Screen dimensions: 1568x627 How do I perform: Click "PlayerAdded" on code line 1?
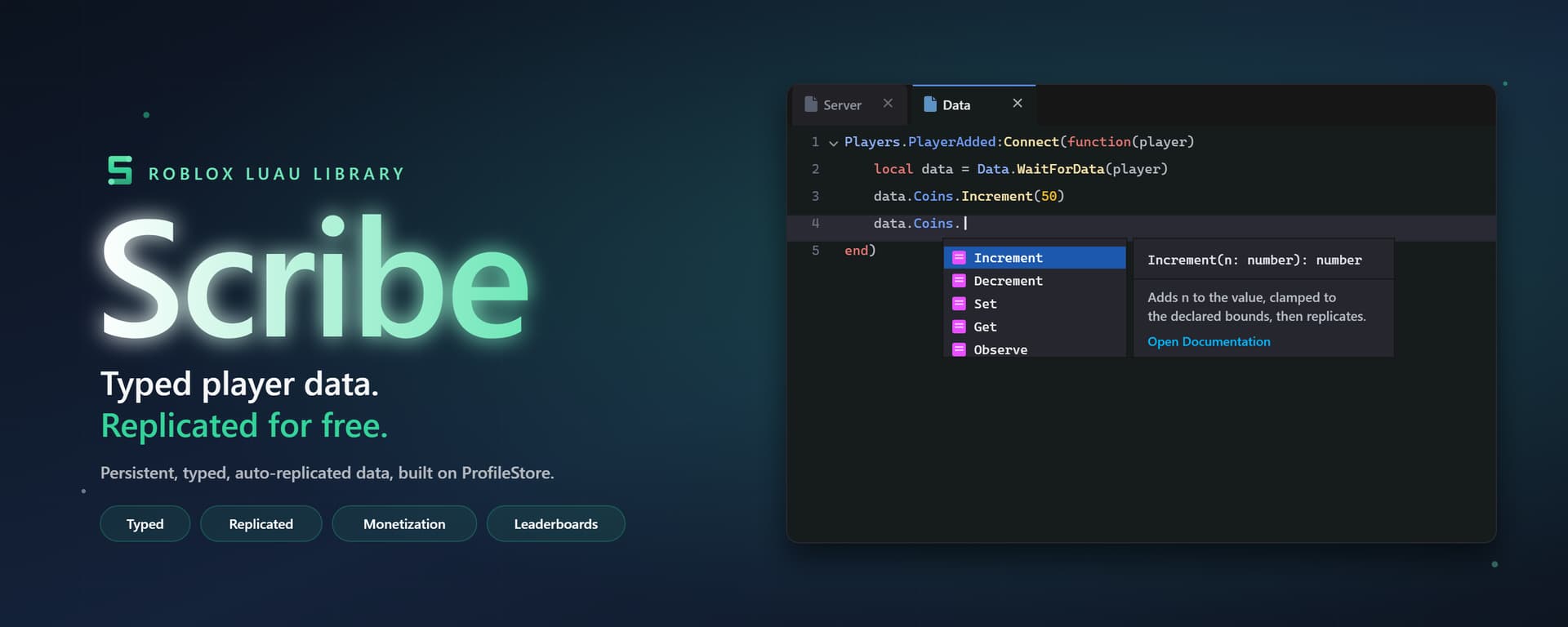point(952,142)
